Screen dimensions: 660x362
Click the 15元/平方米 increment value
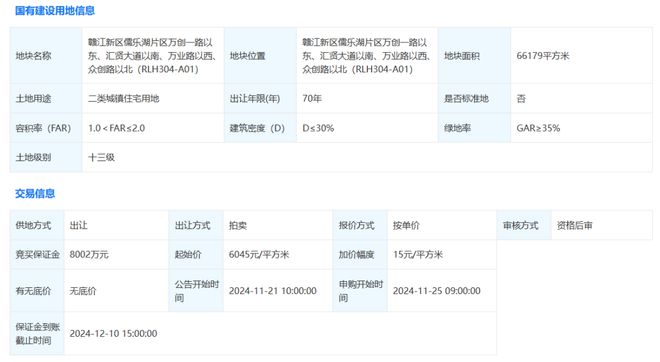point(418,255)
